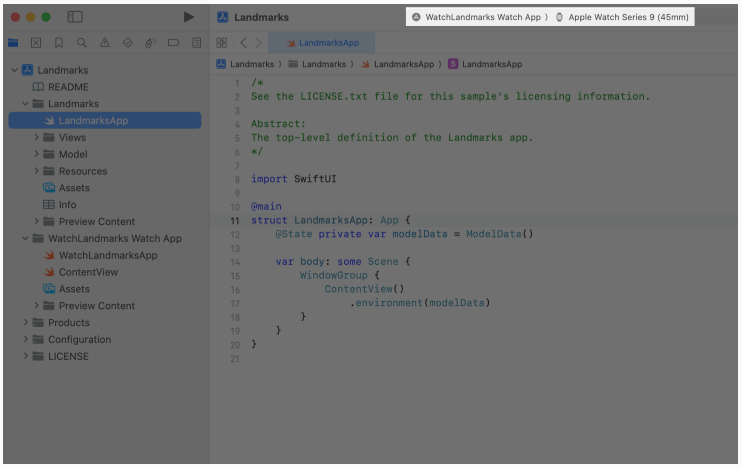This screenshot has width=742, height=468.
Task: Select the Landmarks project root row
Action: coord(105,70)
